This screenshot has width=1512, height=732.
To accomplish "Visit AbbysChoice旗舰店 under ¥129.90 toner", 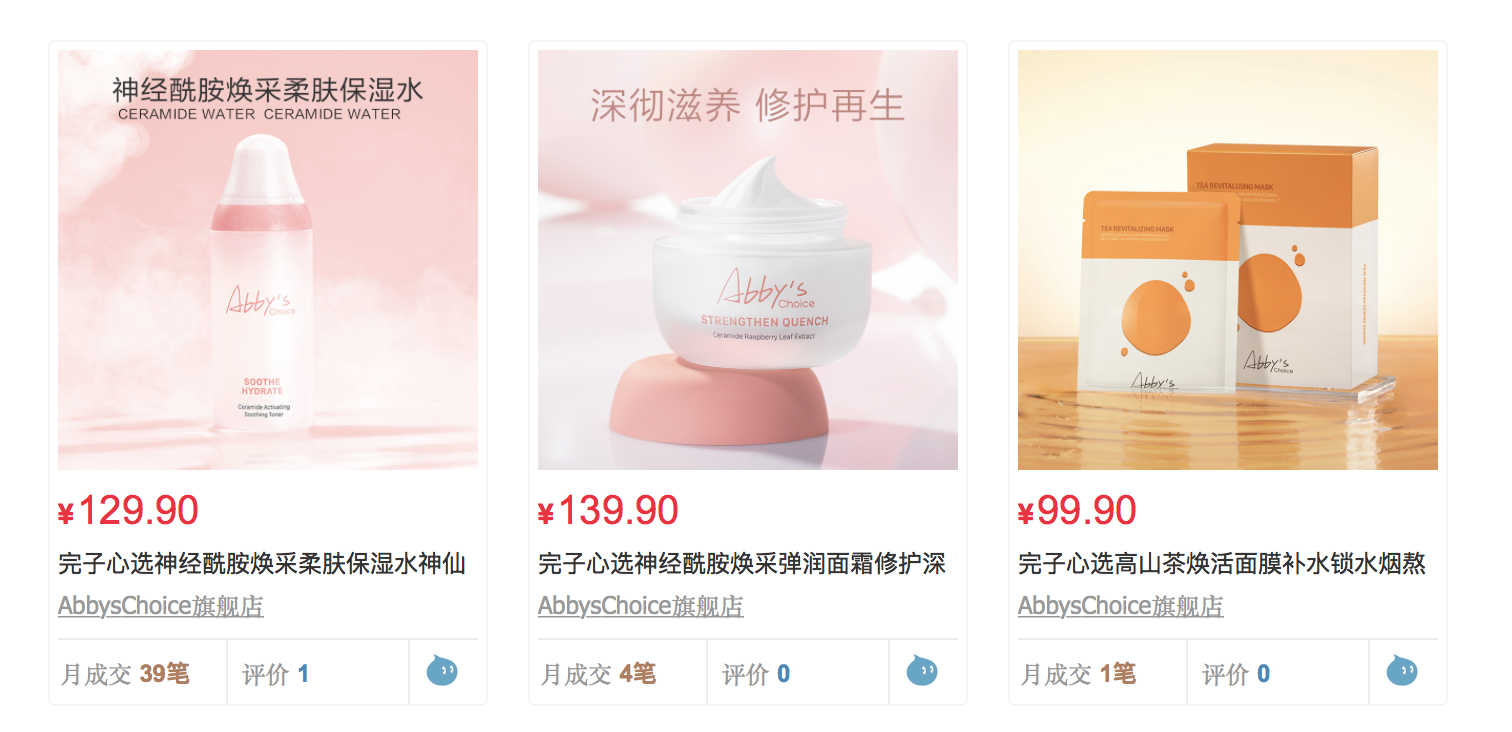I will coord(161,606).
